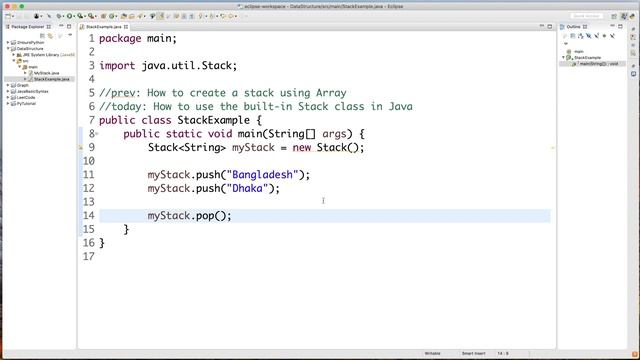Viewport: 640px width, 360px height.
Task: Click the New Java Package toolbar icon
Action: click(104, 16)
